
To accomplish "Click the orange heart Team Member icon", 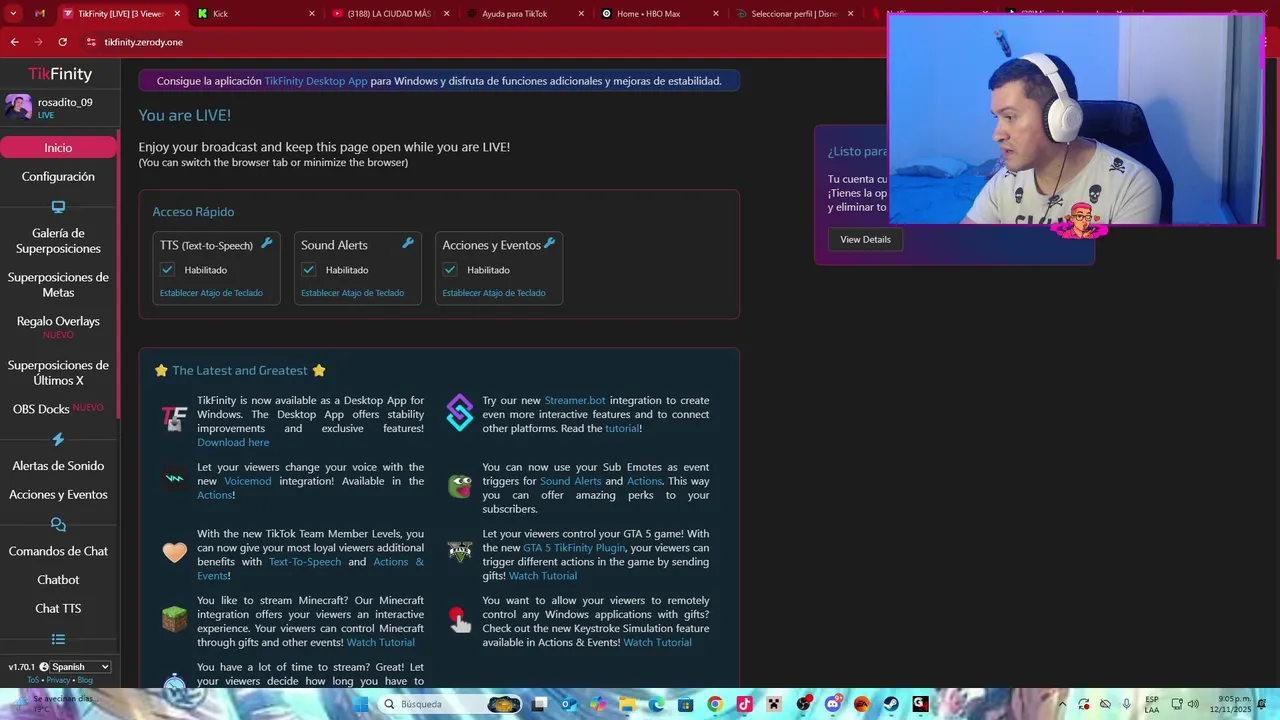I will [175, 552].
